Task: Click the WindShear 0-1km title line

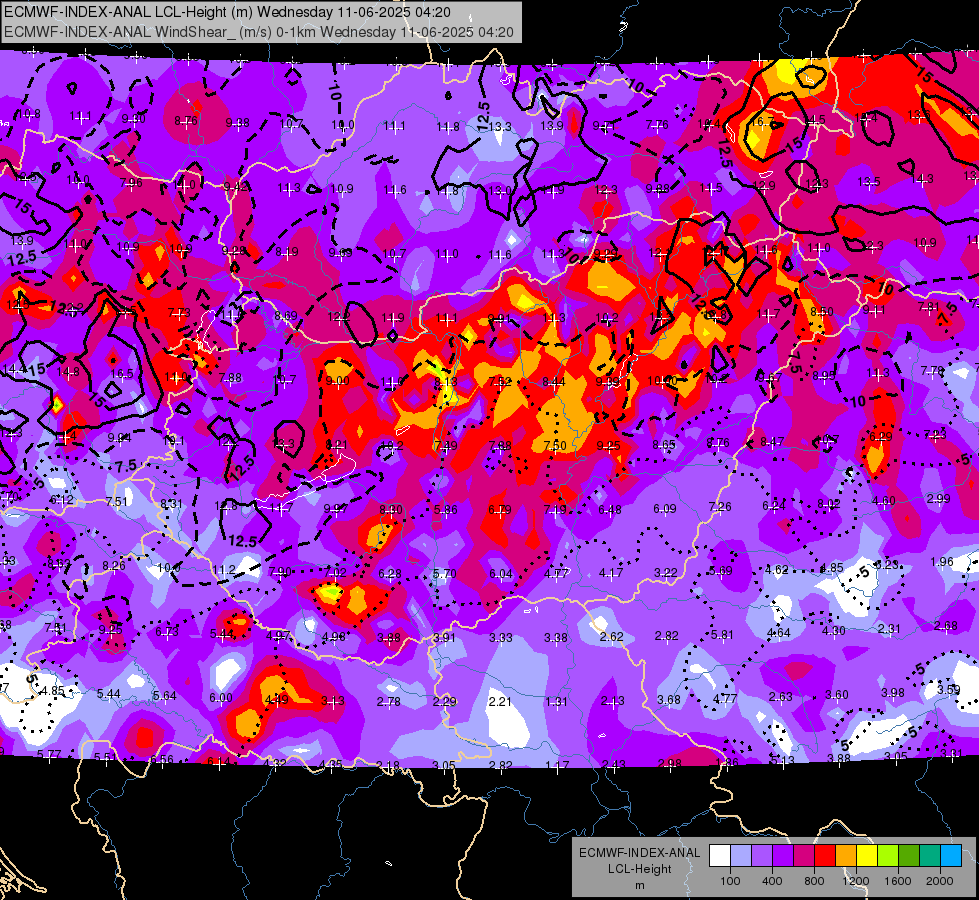Action: [x=258, y=32]
